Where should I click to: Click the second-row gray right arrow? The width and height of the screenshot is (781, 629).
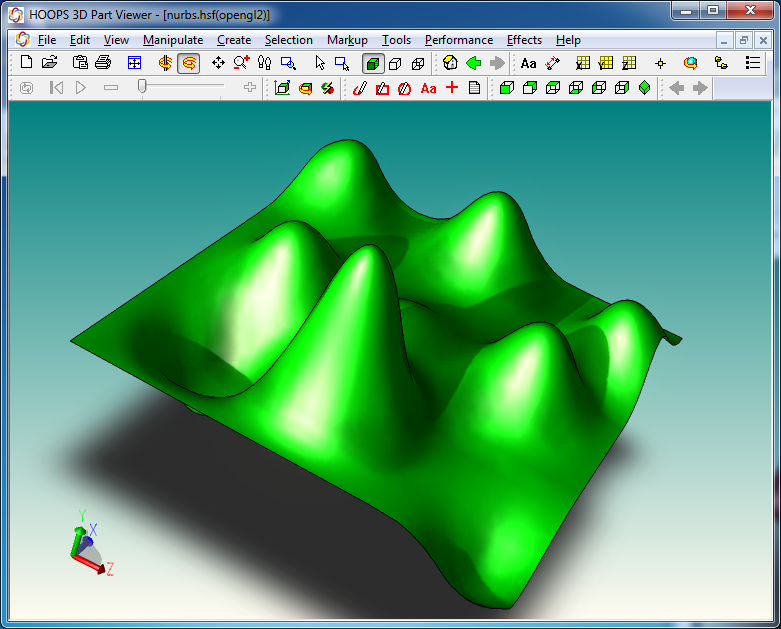click(700, 88)
